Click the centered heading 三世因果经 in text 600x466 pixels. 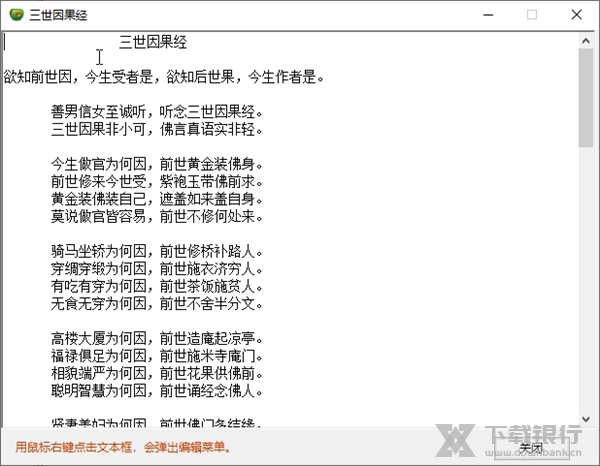[x=153, y=42]
